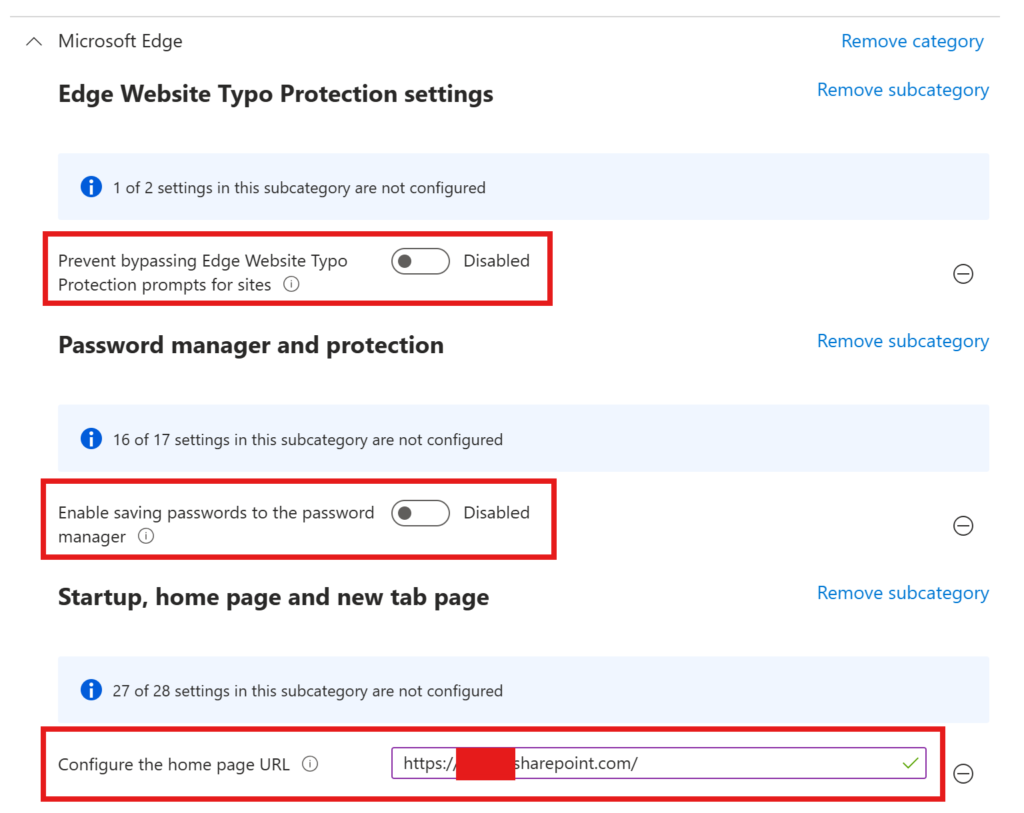Screen dimensions: 1024x813
Task: Click the blue info icon for 27 of 28 settings
Action: coord(91,690)
